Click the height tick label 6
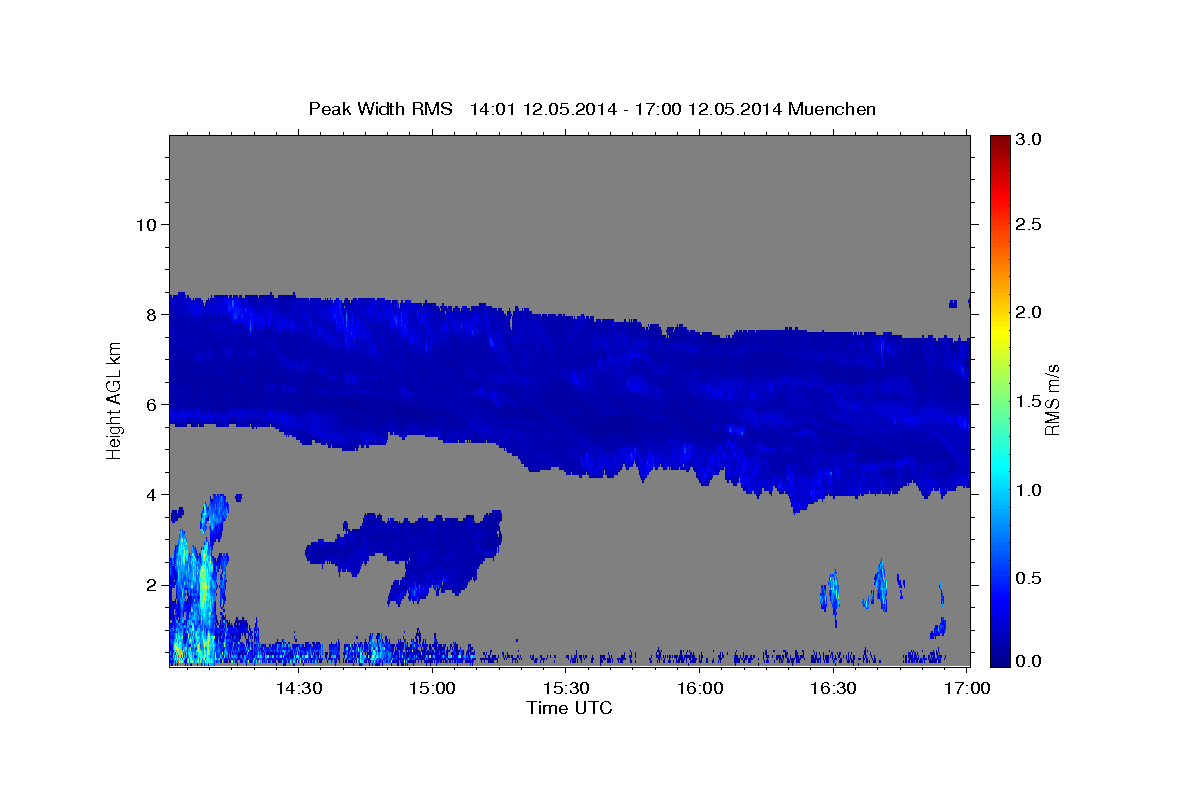Viewport: 1200px width, 800px height. click(x=150, y=404)
